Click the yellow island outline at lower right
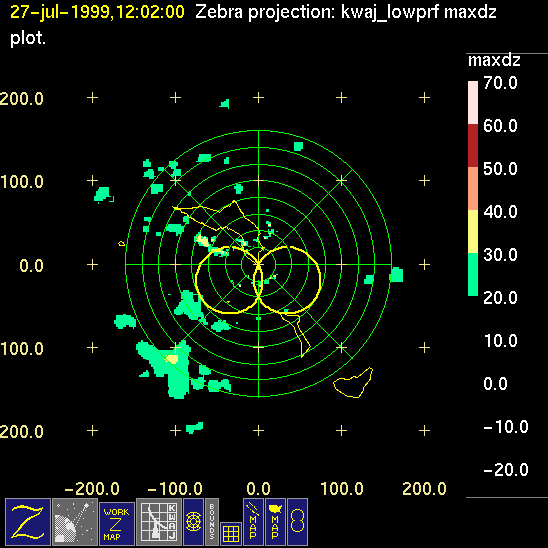This screenshot has height=548, width=548. pos(353,383)
